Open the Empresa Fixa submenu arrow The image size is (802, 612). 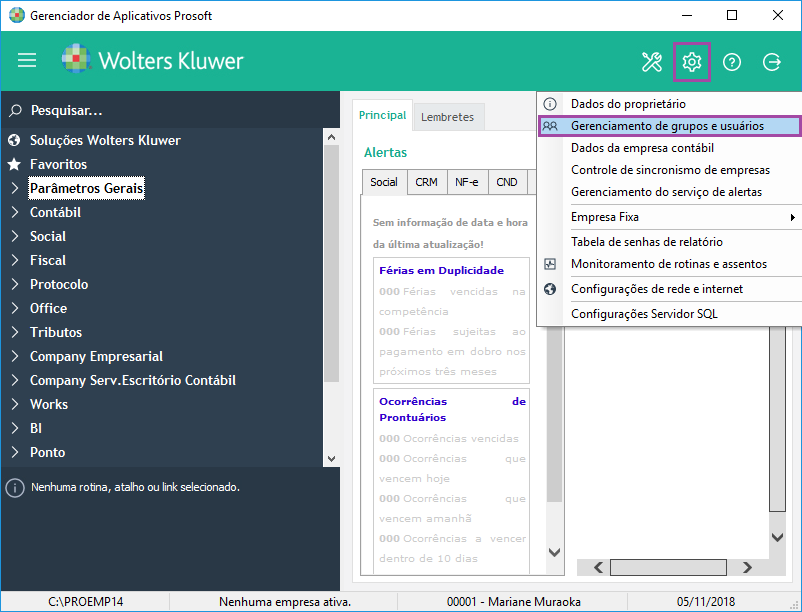click(x=792, y=217)
